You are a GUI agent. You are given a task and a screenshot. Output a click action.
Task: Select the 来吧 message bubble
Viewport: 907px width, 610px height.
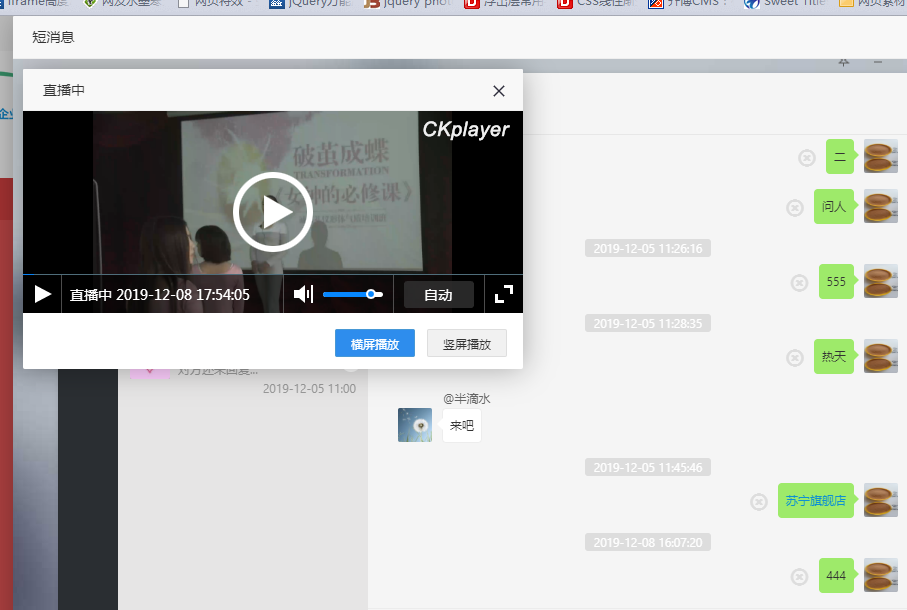[462, 425]
